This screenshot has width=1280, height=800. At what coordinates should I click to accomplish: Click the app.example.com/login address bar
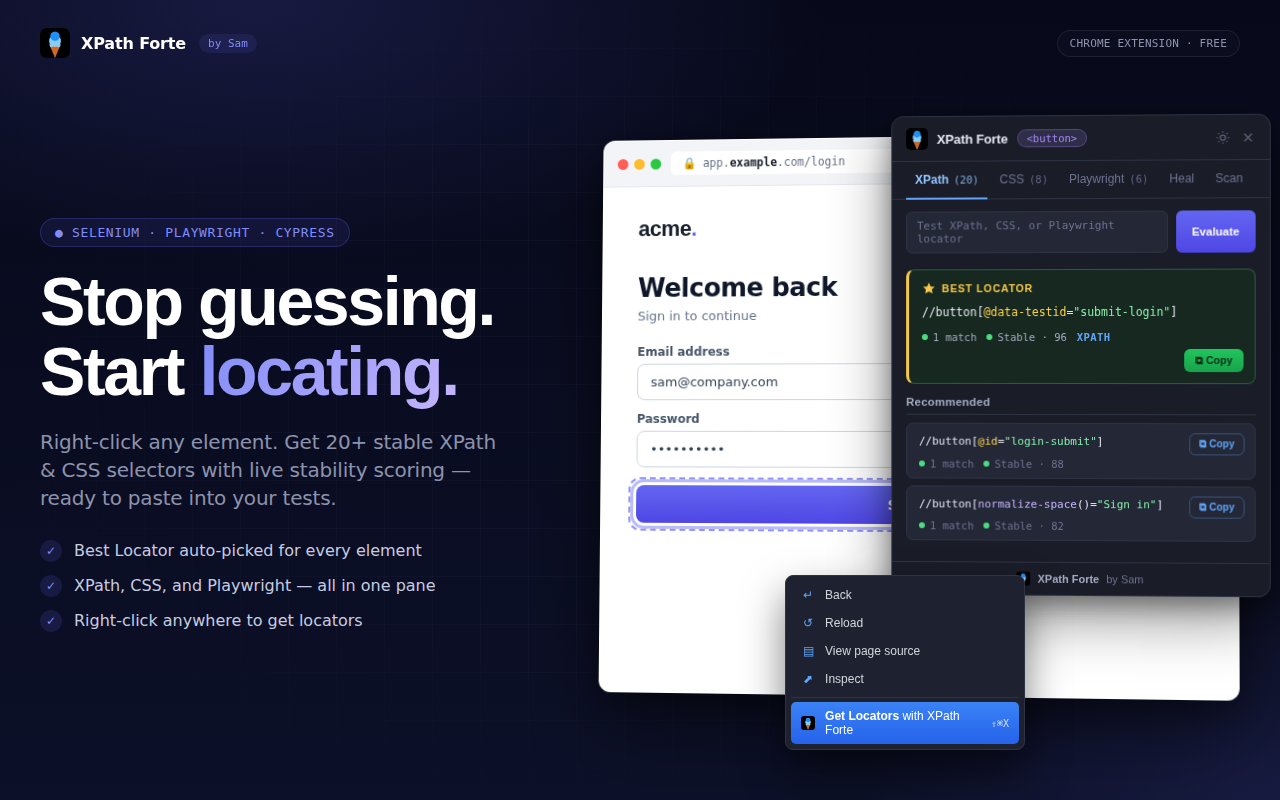pos(780,162)
